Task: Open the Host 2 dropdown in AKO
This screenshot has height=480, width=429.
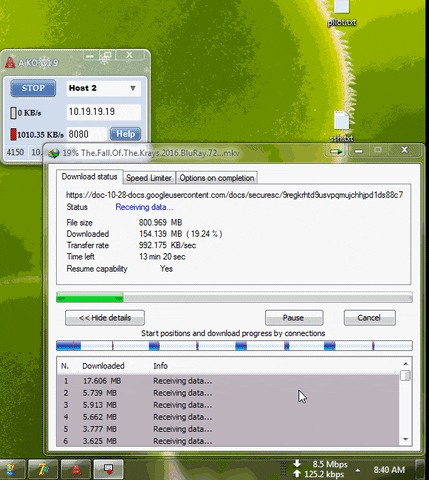Action: 103,88
